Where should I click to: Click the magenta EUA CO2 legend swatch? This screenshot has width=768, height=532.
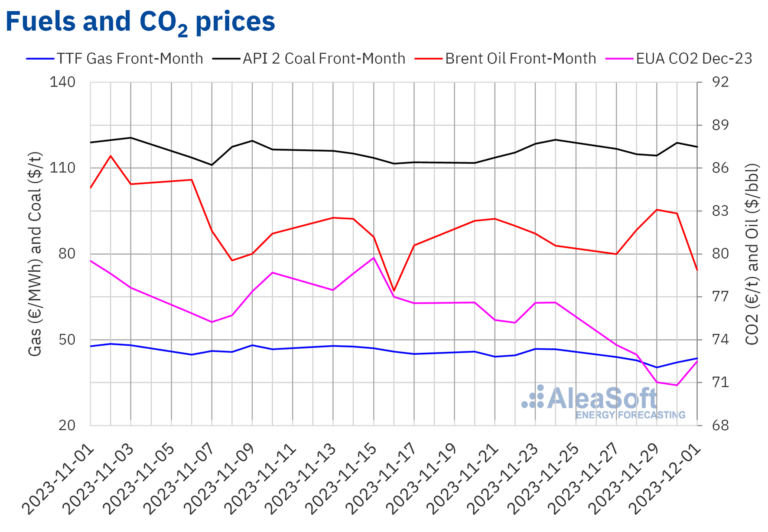pos(620,59)
